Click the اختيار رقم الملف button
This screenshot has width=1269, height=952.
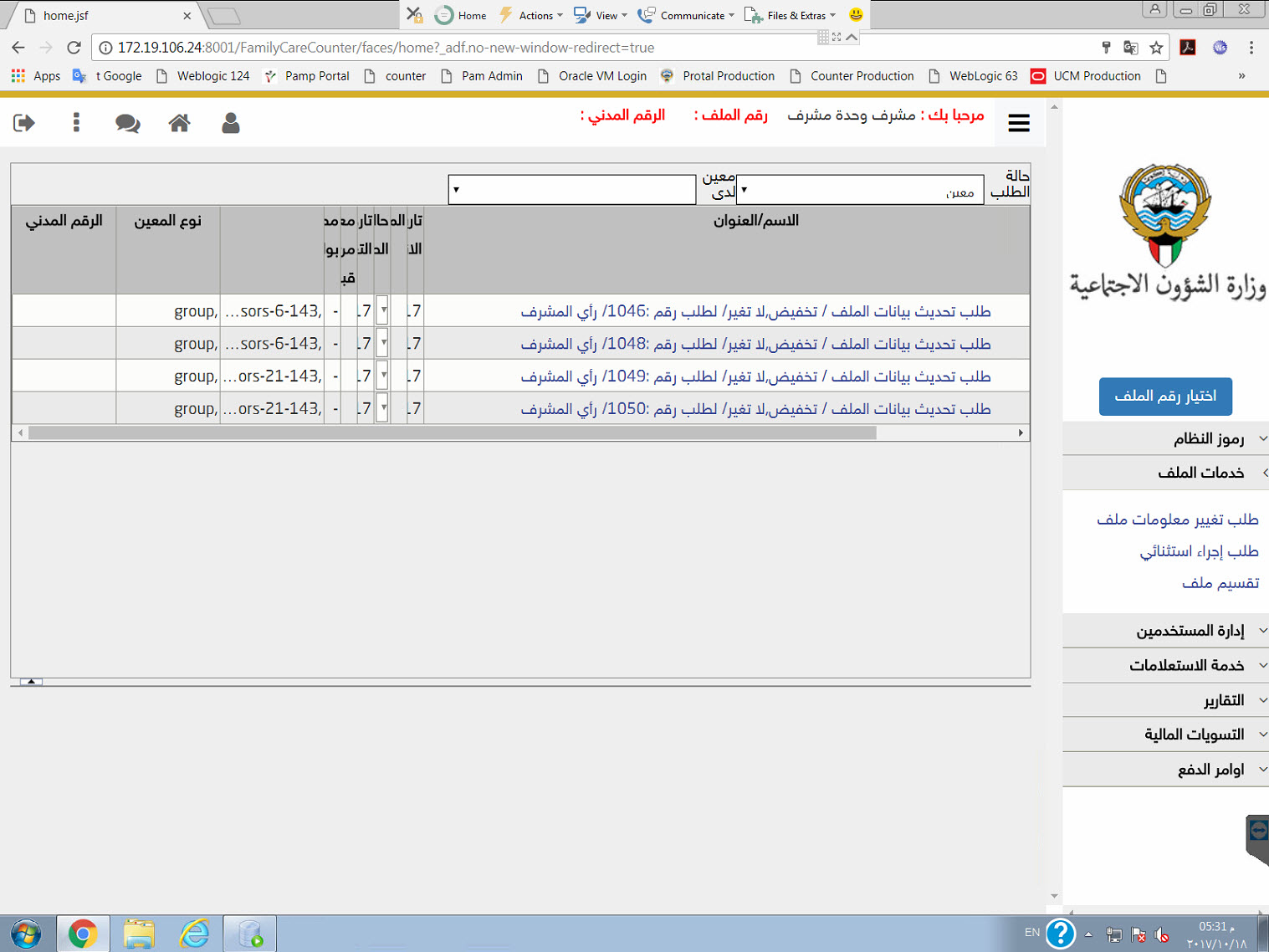[x=1165, y=396]
